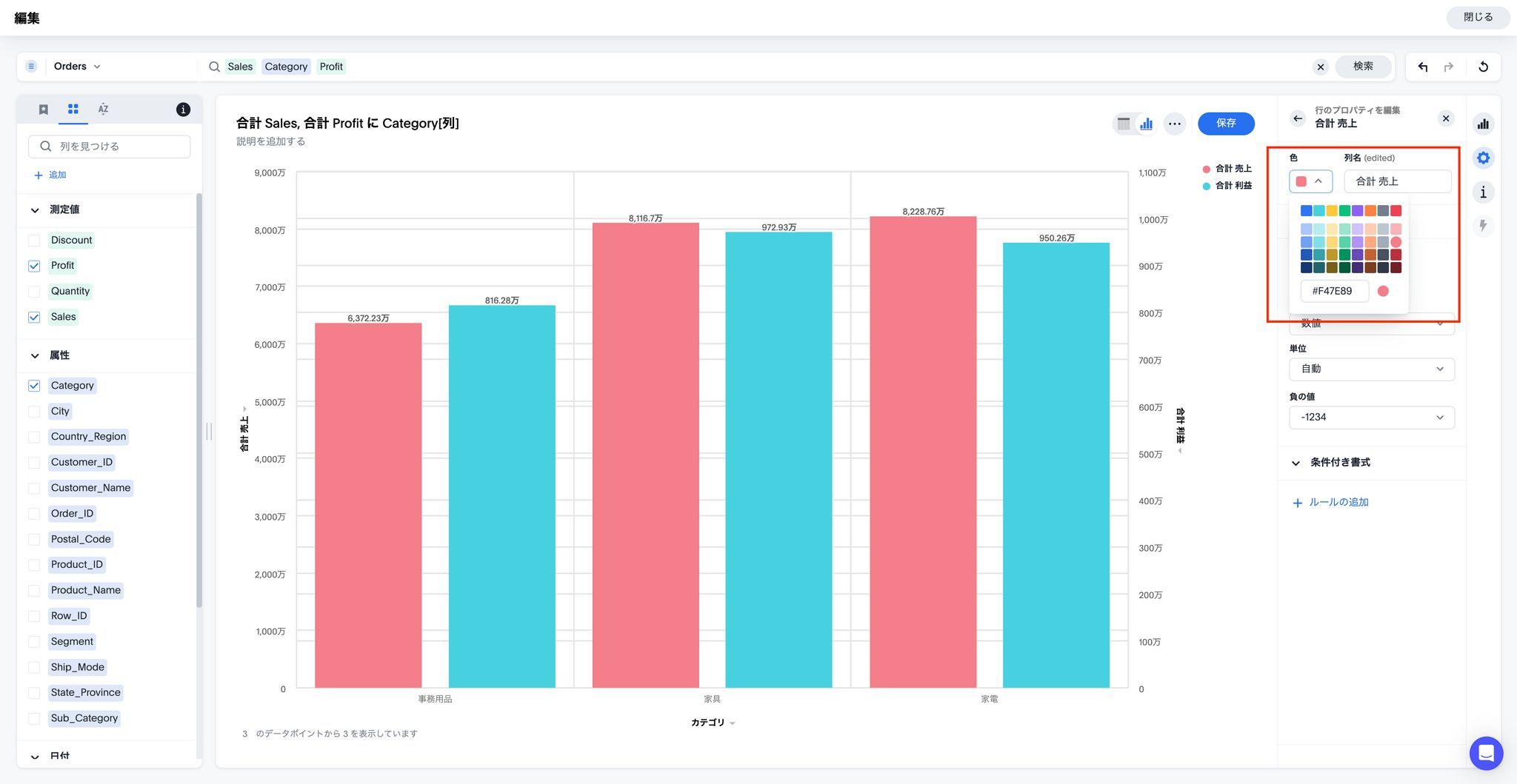
Task: Click the 列を見つける search field
Action: [x=110, y=147]
